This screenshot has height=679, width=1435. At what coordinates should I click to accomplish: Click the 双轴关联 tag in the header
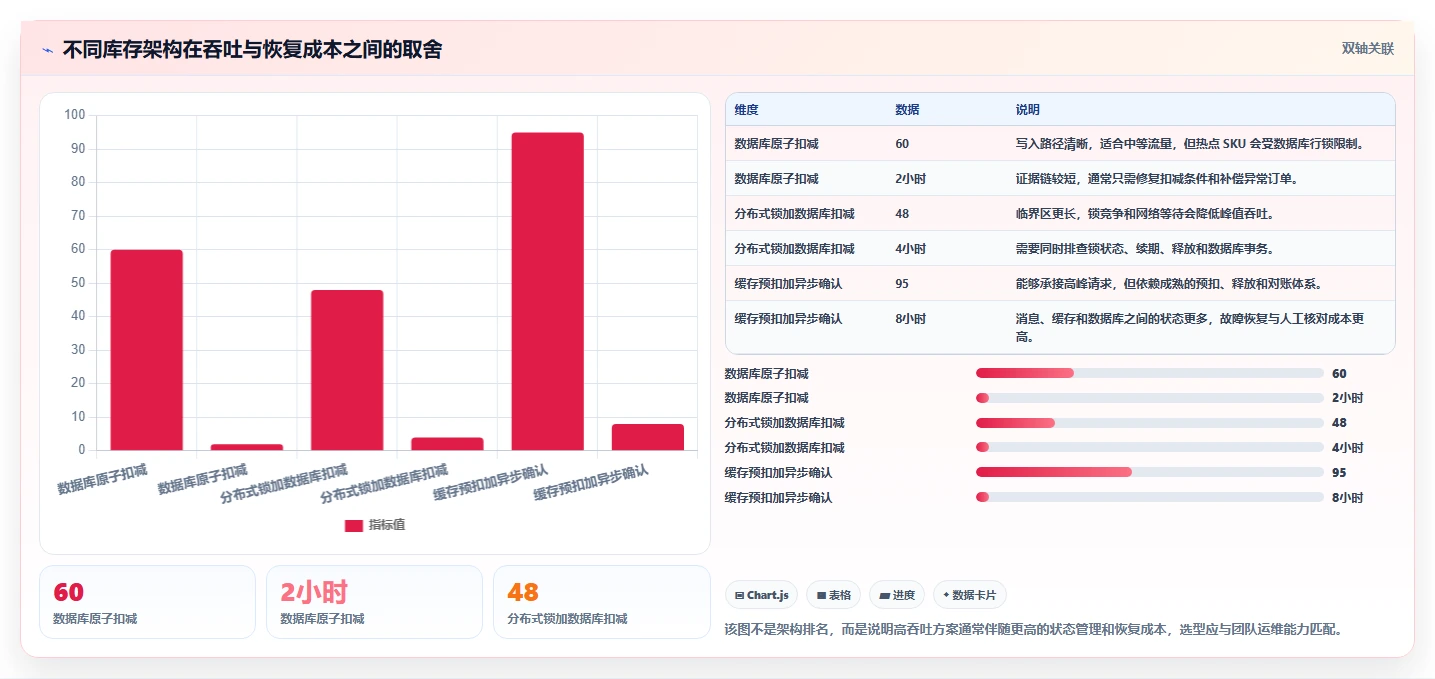[1367, 49]
